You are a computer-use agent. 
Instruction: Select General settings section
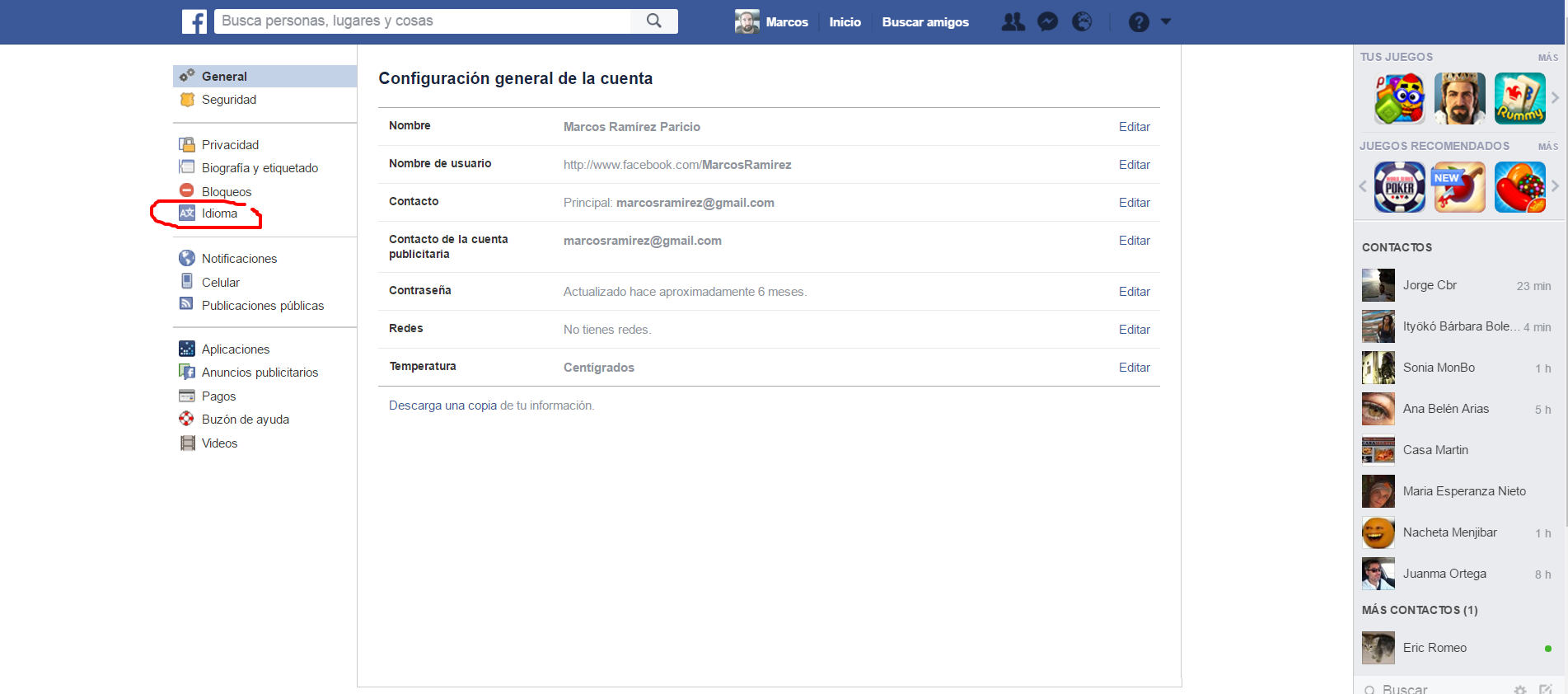pos(264,76)
